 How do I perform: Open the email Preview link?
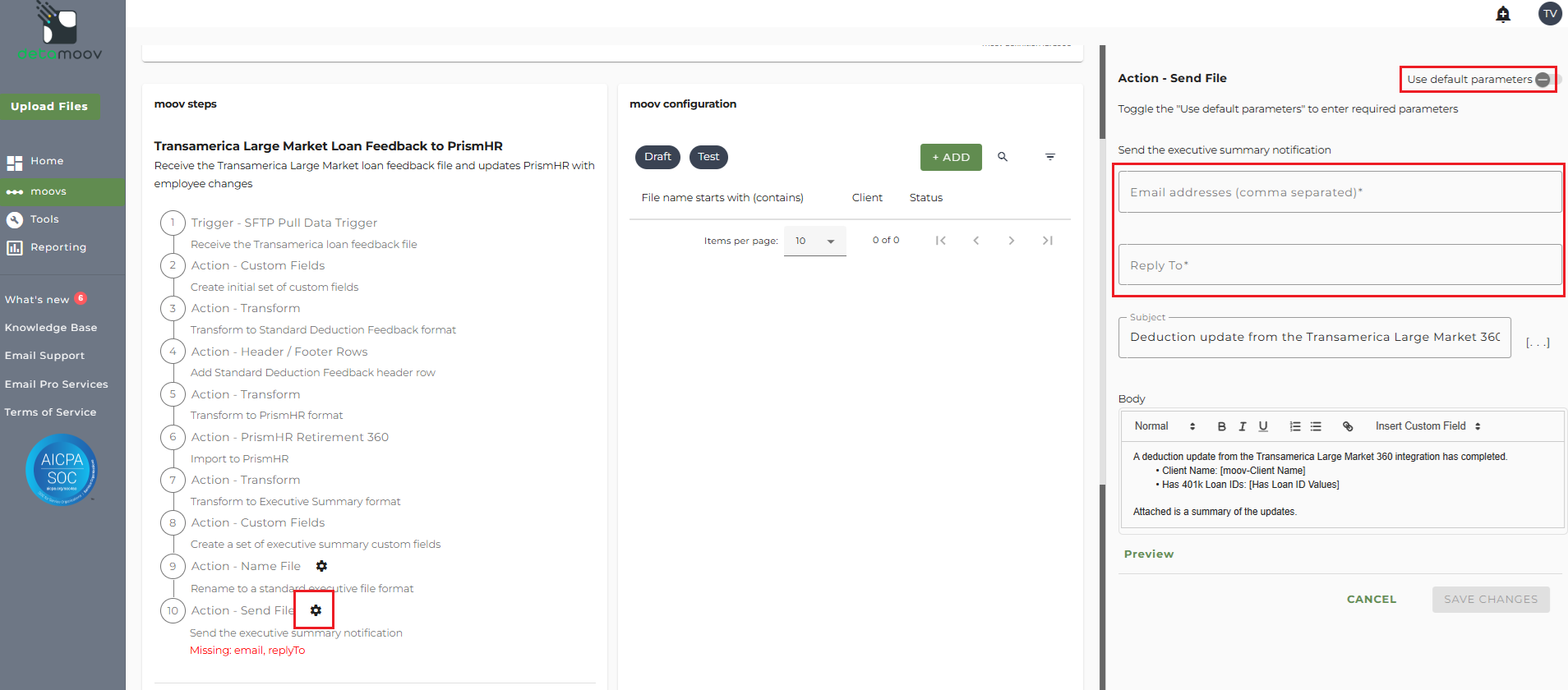(1149, 554)
